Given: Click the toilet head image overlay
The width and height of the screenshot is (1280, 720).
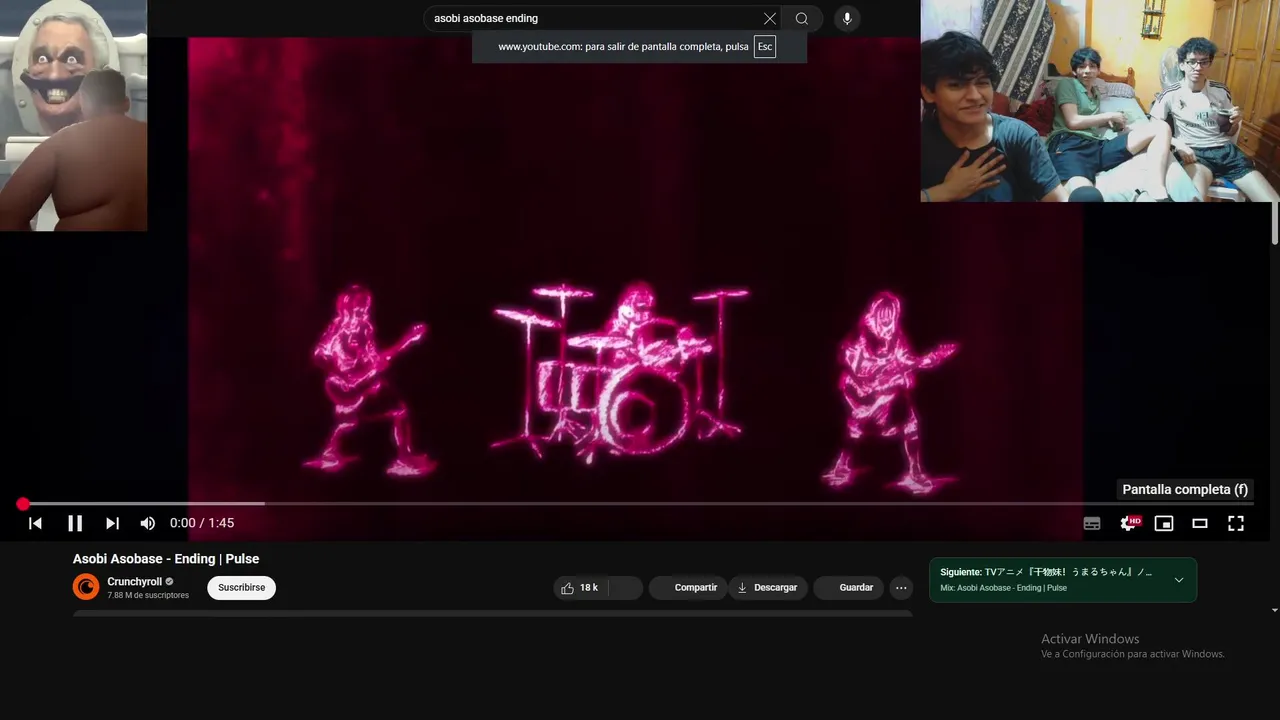Looking at the screenshot, I should [73, 115].
